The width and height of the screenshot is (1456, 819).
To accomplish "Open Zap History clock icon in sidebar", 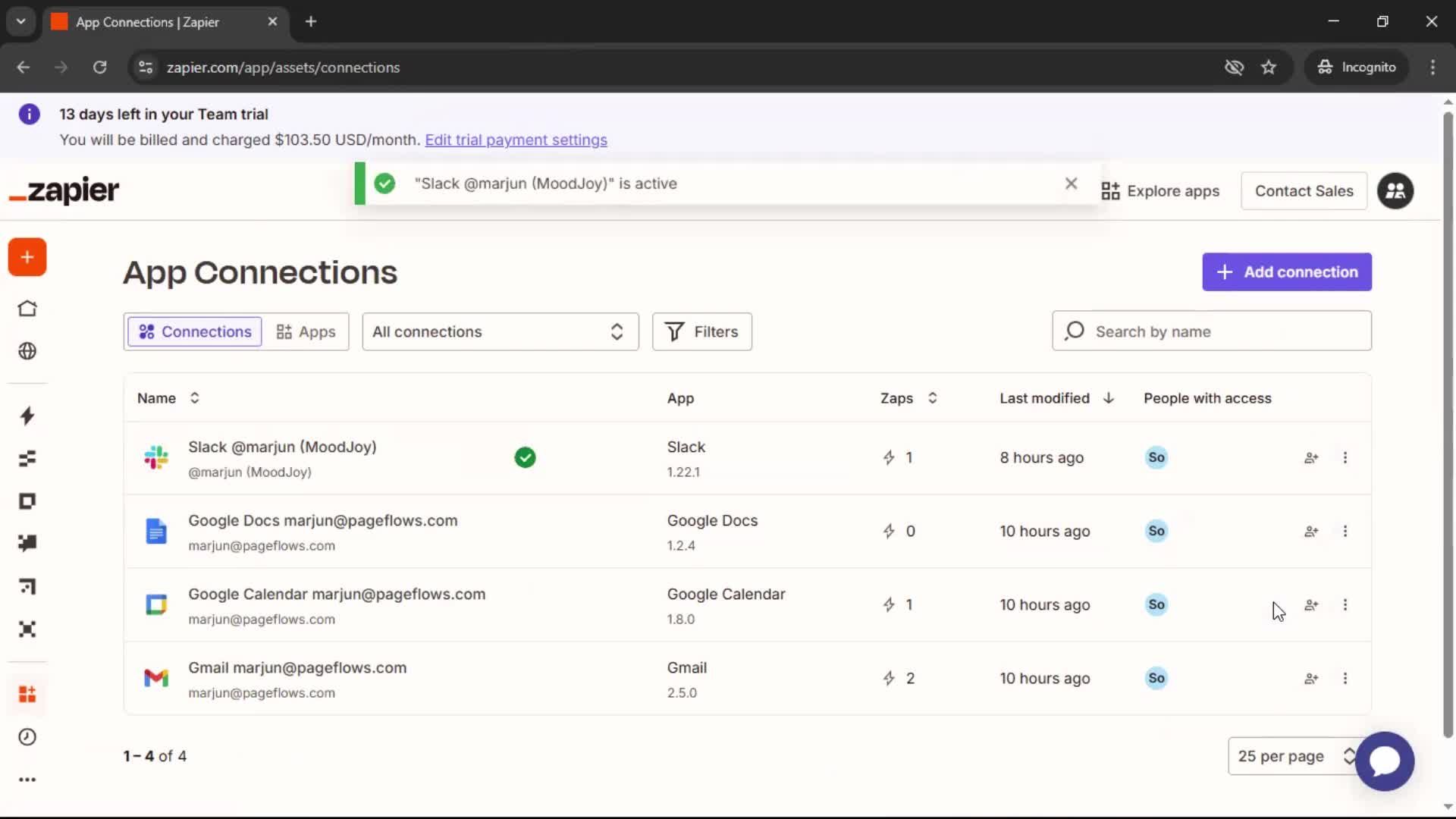I will (27, 737).
